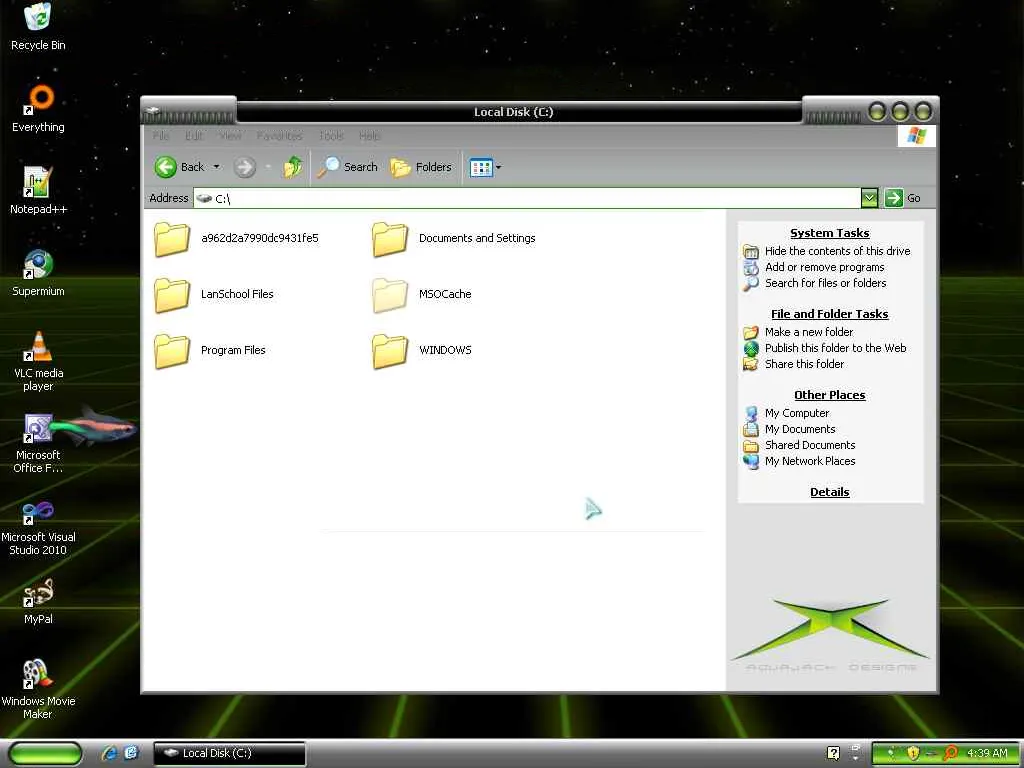Open the File menu

point(161,136)
